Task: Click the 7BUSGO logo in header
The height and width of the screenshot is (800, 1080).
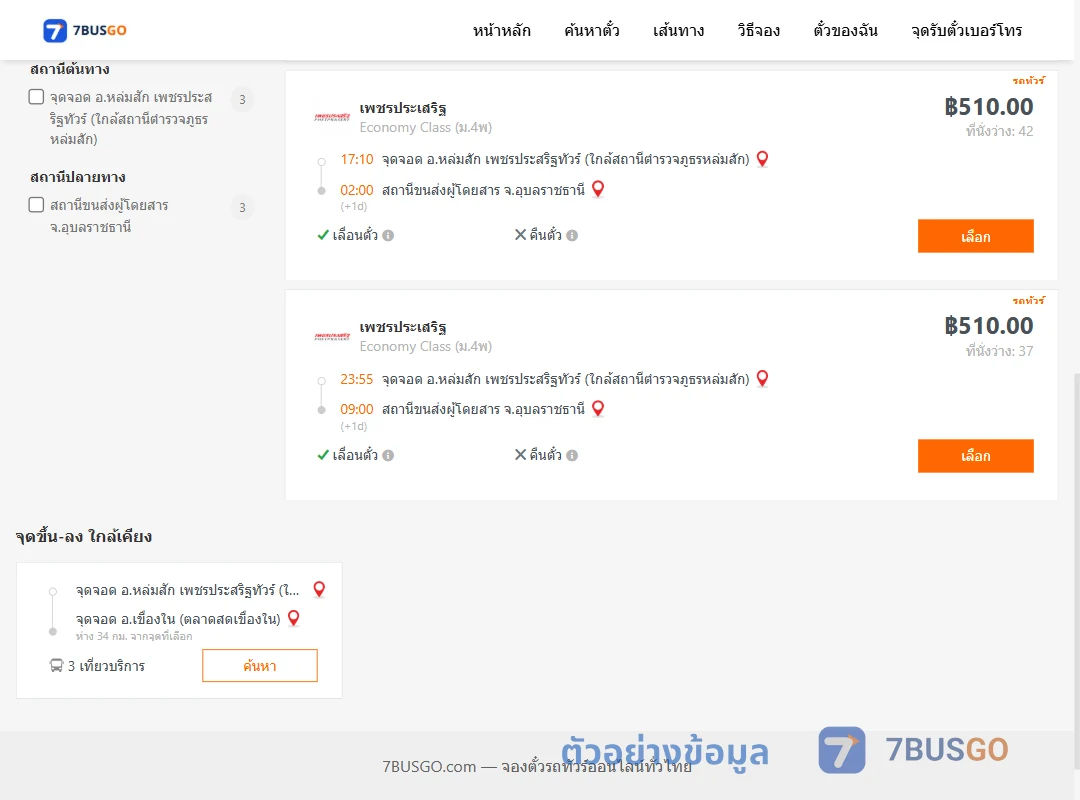Action: 85,30
